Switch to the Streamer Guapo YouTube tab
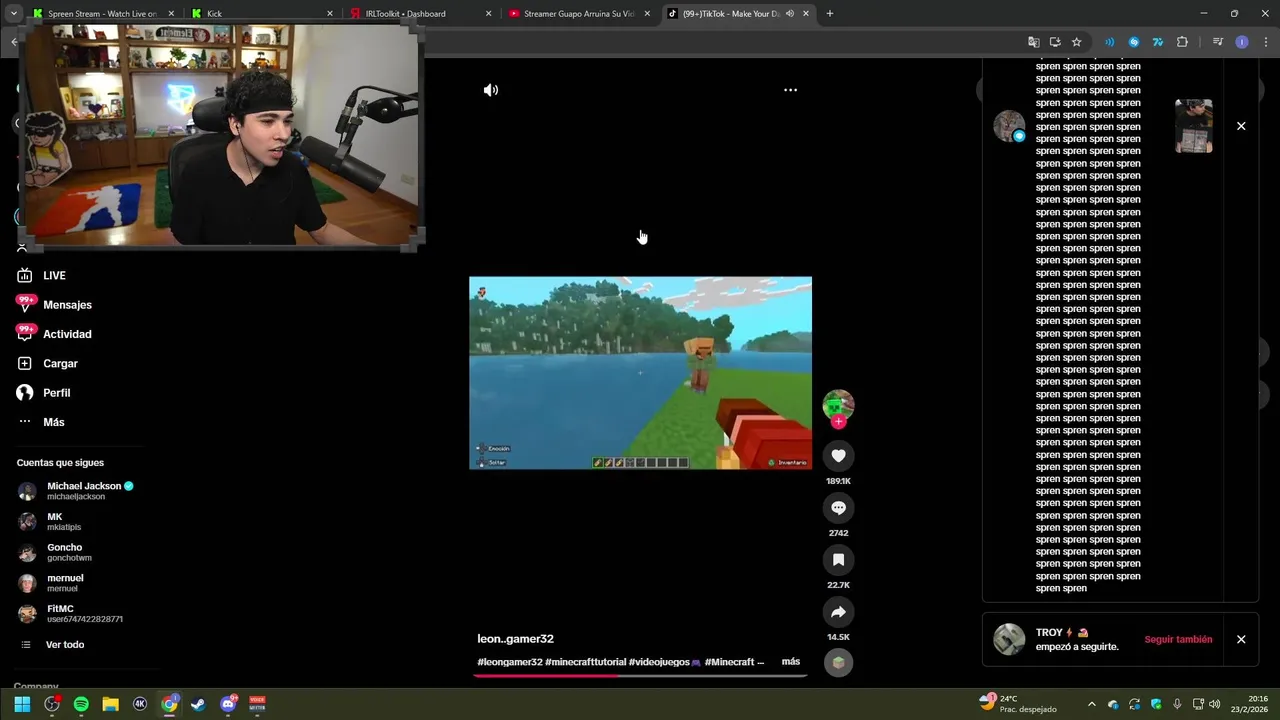The image size is (1280, 720). (x=580, y=14)
